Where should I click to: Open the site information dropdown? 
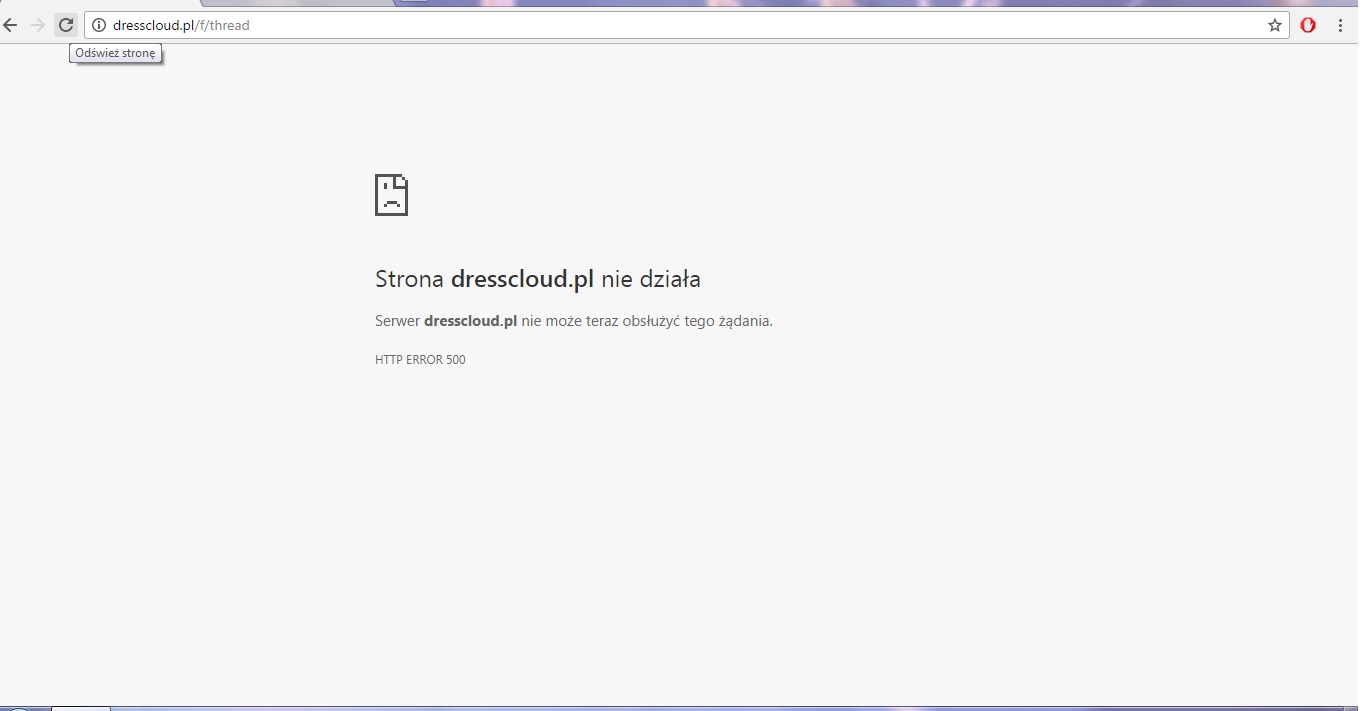pyautogui.click(x=97, y=25)
